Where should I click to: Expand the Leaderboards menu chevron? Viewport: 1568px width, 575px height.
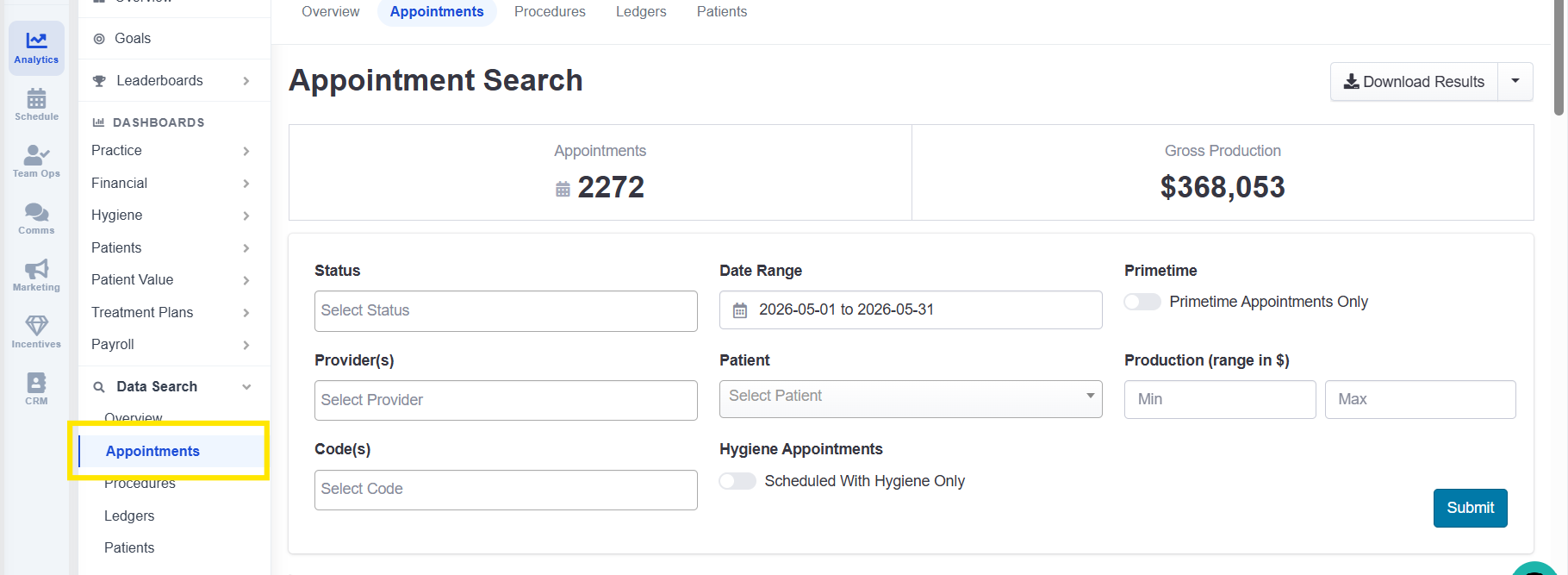click(x=246, y=81)
